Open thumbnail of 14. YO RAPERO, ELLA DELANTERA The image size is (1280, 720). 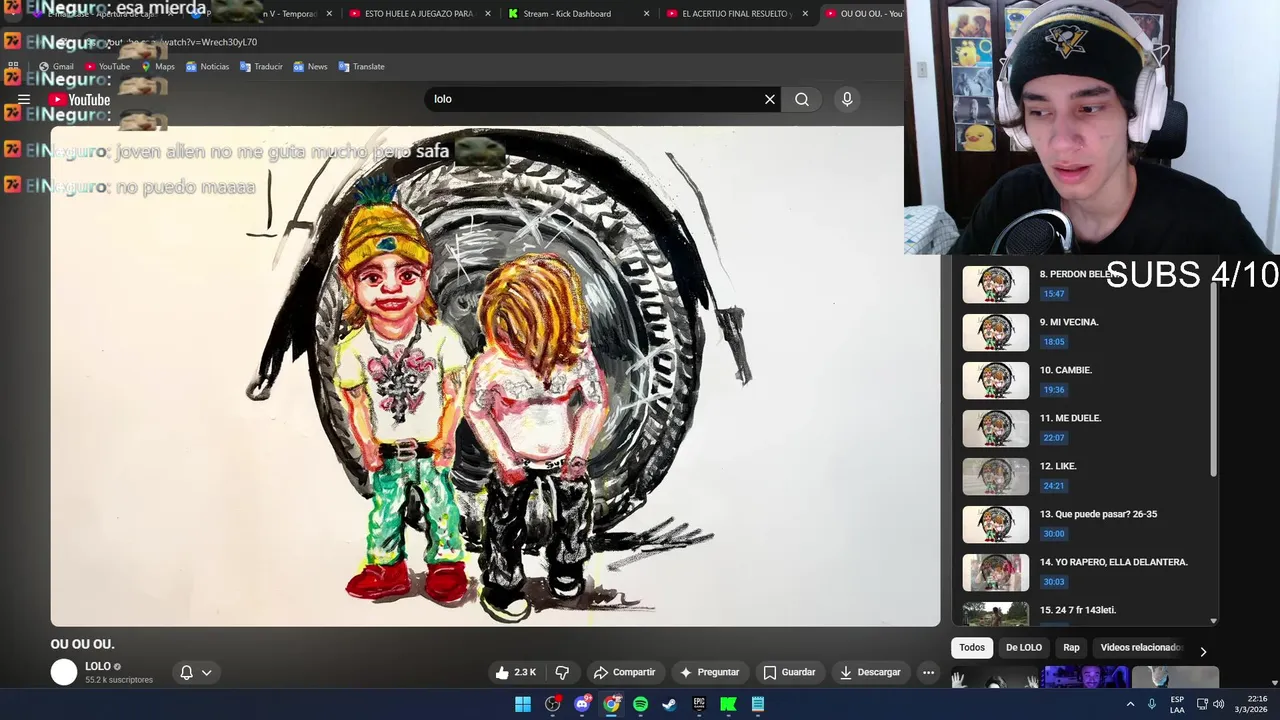(x=995, y=572)
